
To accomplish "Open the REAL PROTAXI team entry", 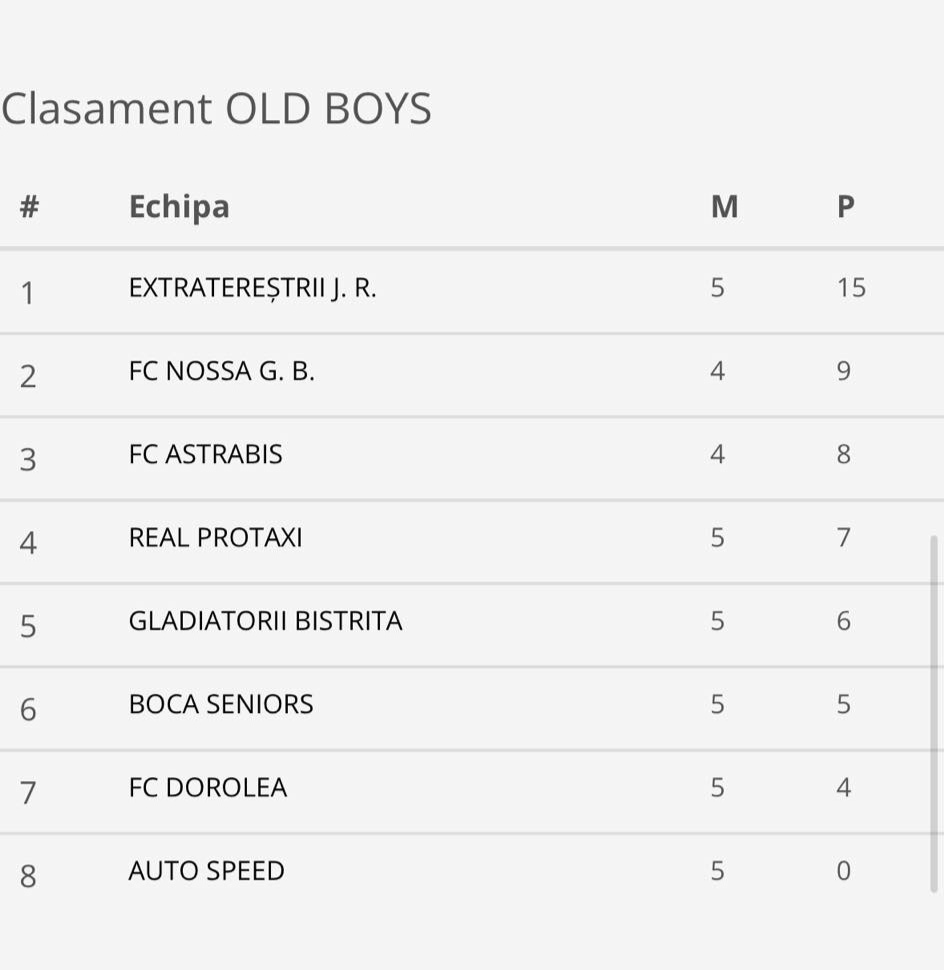I will (215, 538).
